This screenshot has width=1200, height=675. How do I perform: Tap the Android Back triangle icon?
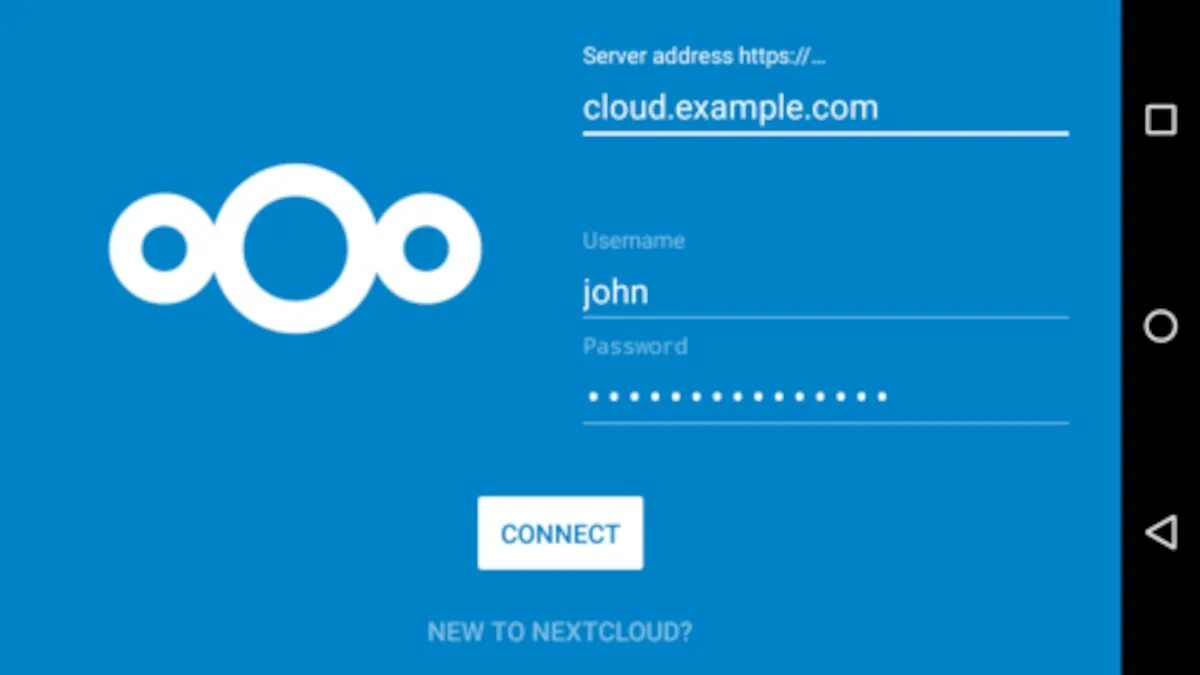[1160, 533]
